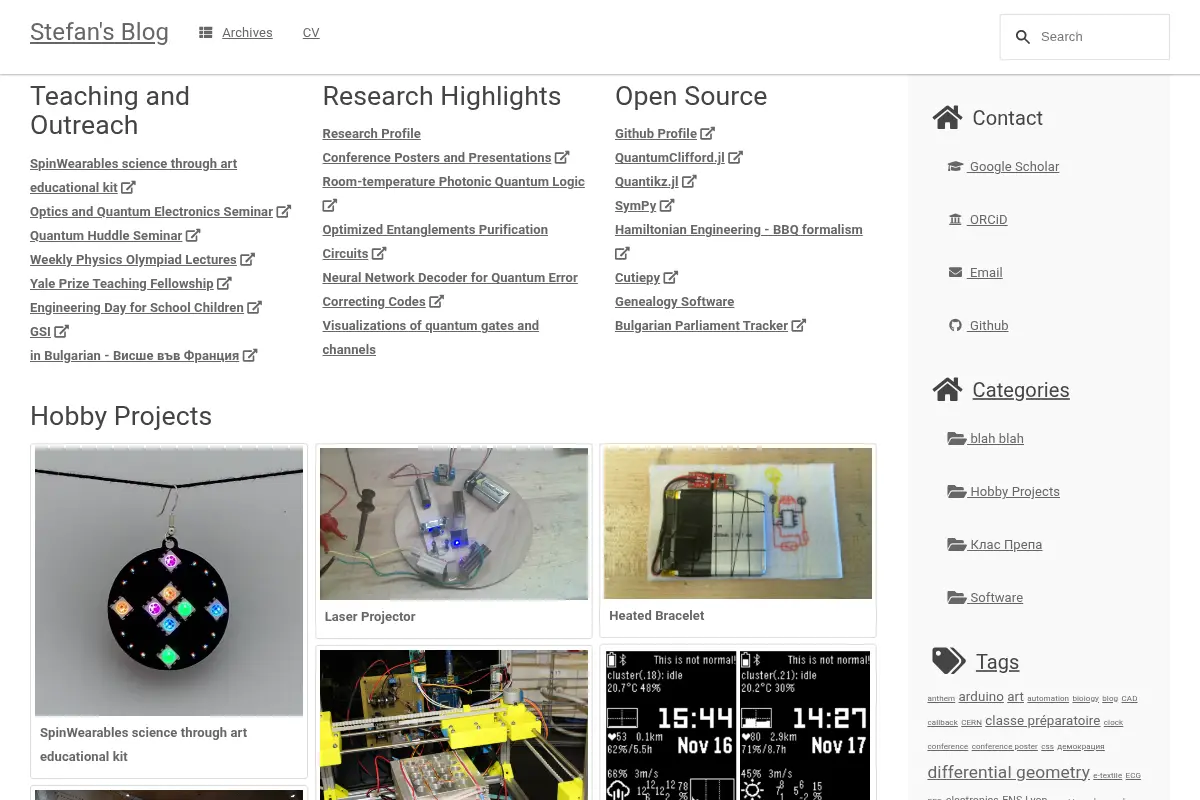Screen dimensions: 1200x800
Task: Select the arduino tag
Action: point(981,697)
